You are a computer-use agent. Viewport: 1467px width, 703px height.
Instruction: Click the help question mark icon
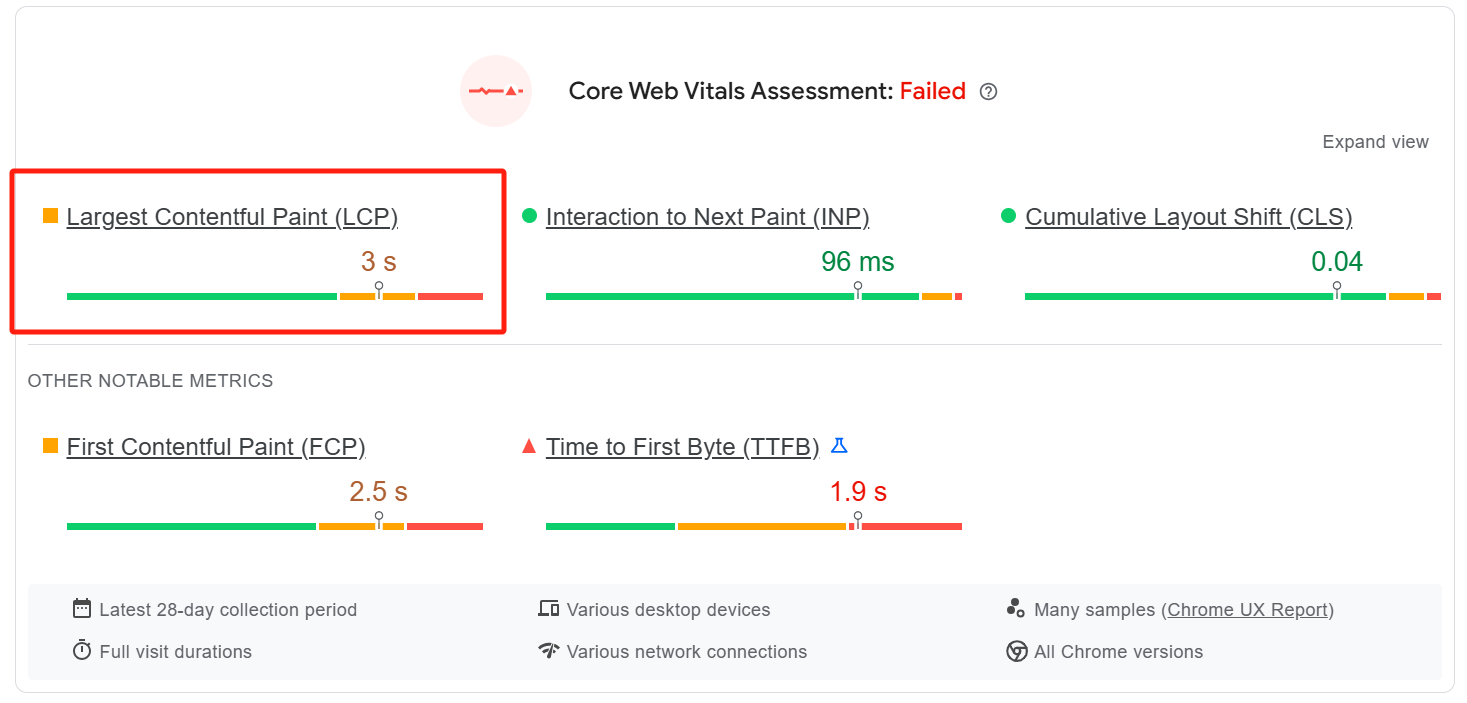pos(988,92)
